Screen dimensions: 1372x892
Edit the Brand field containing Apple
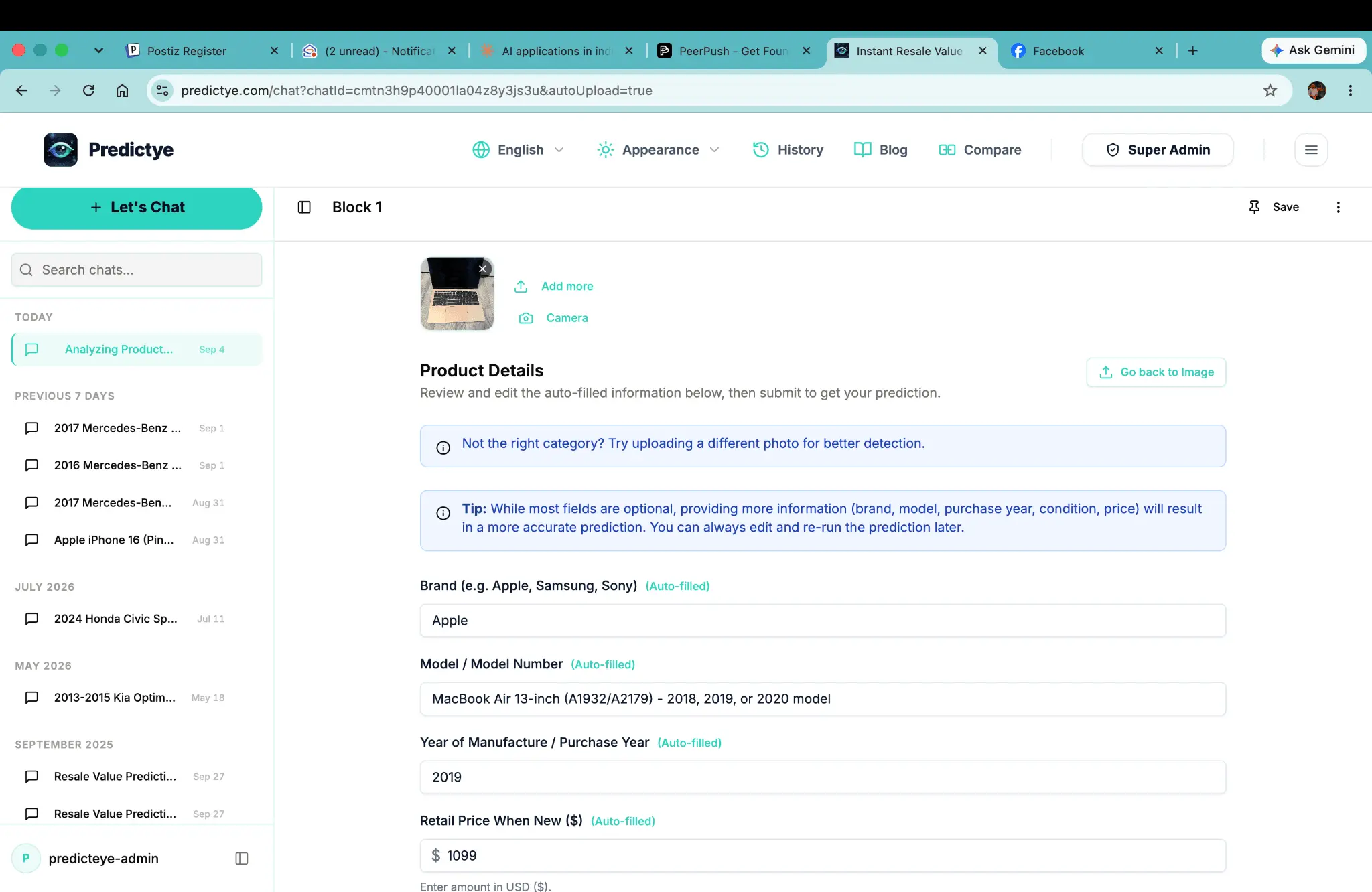[x=823, y=621]
